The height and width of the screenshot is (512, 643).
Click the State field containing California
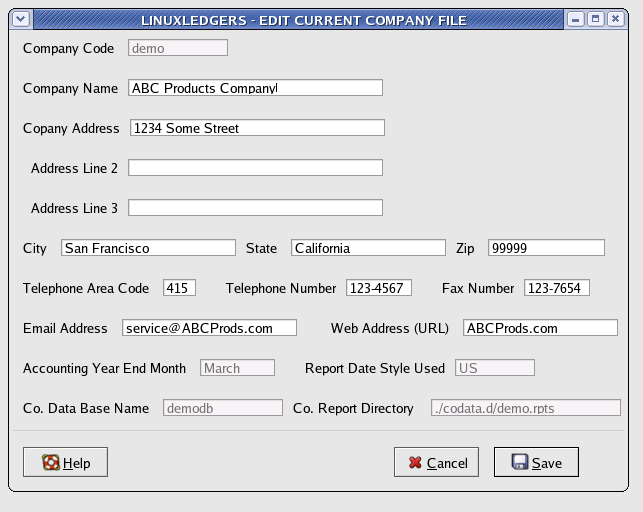[368, 248]
